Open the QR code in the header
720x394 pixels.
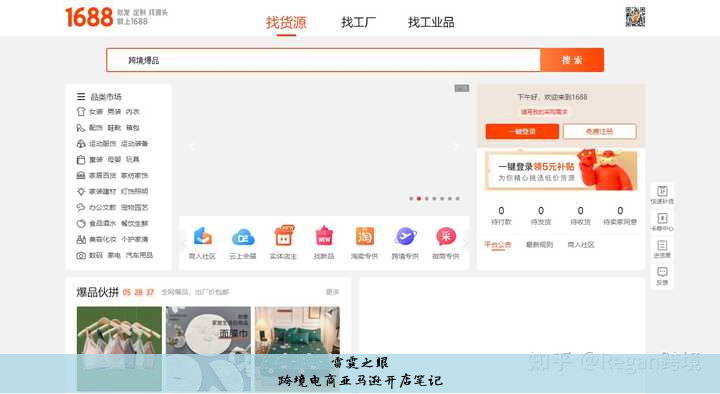point(636,17)
